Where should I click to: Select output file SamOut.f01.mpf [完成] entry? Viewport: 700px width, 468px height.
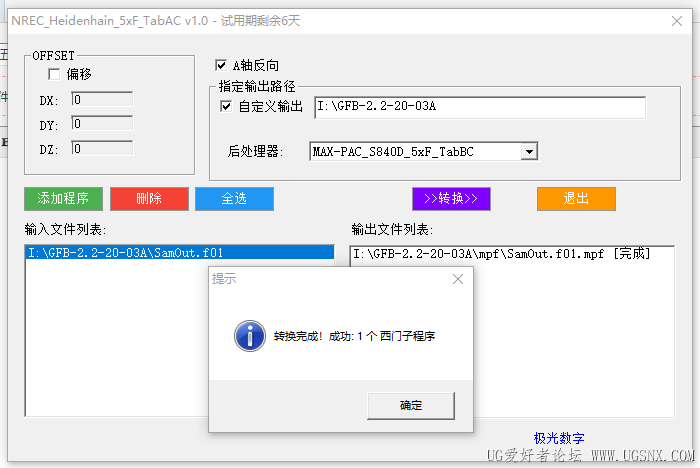point(502,254)
